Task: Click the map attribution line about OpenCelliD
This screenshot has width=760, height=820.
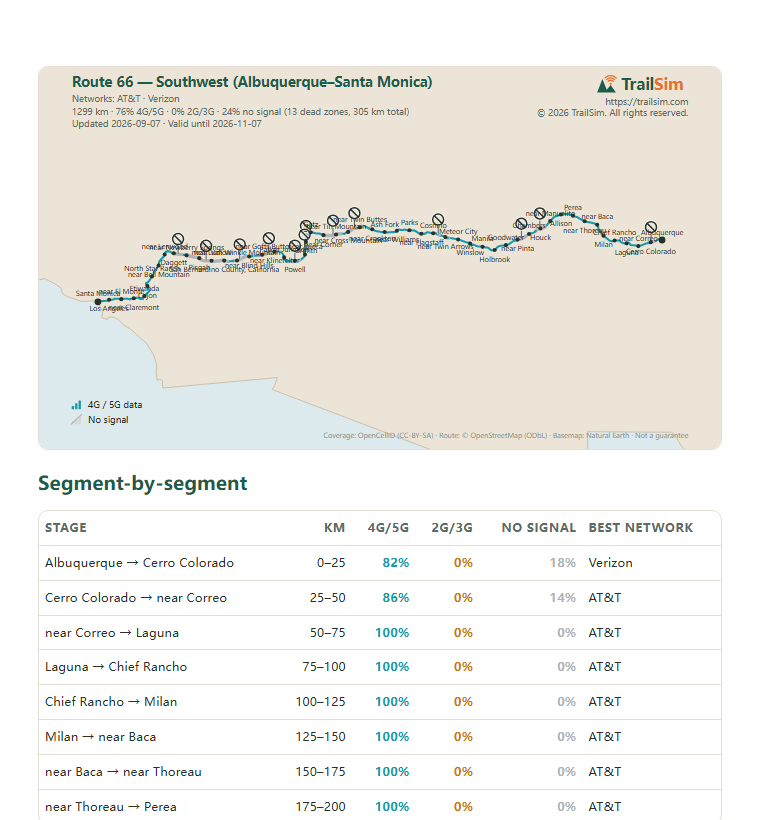Action: tap(506, 436)
